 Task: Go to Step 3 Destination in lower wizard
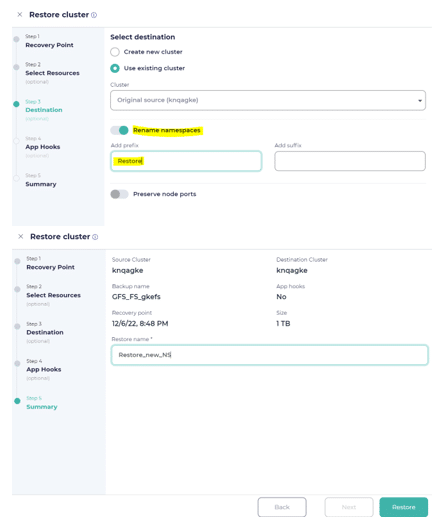coord(45,332)
